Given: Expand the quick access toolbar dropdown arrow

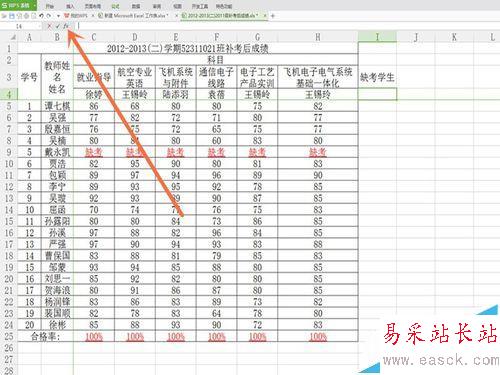Looking at the screenshot, I should 58,16.
